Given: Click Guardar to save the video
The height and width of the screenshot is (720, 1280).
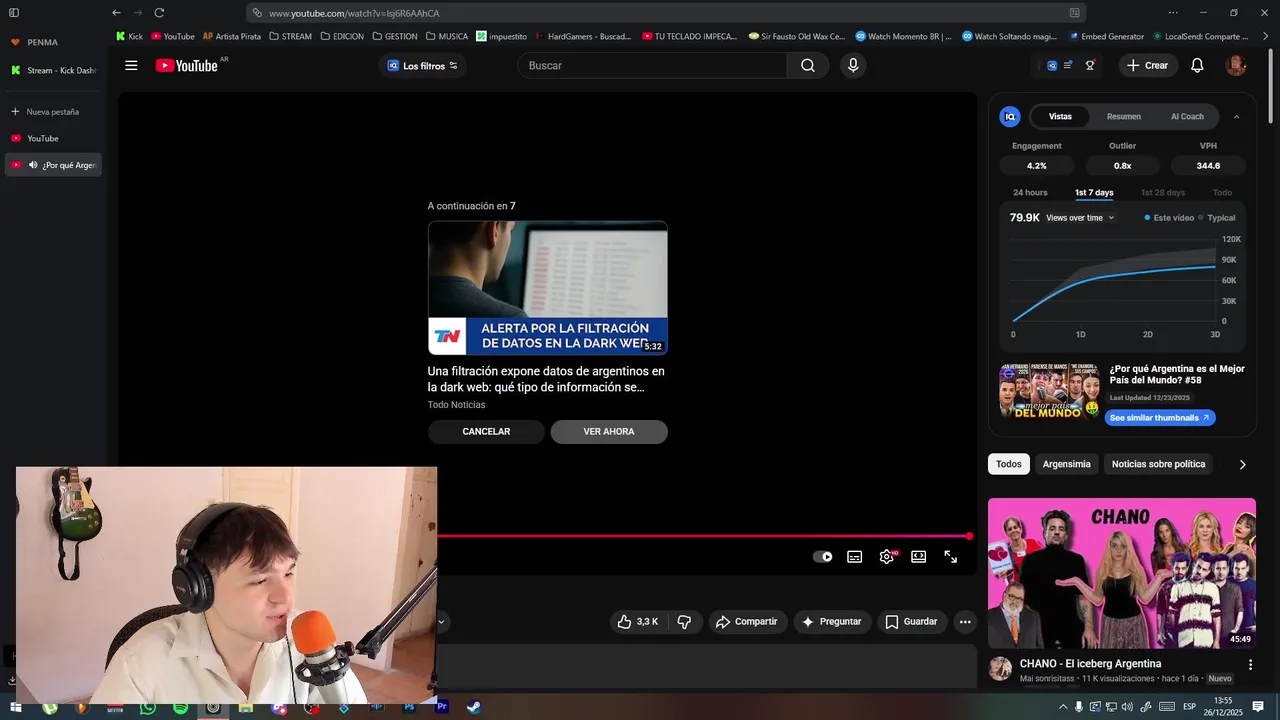Looking at the screenshot, I should pos(912,622).
